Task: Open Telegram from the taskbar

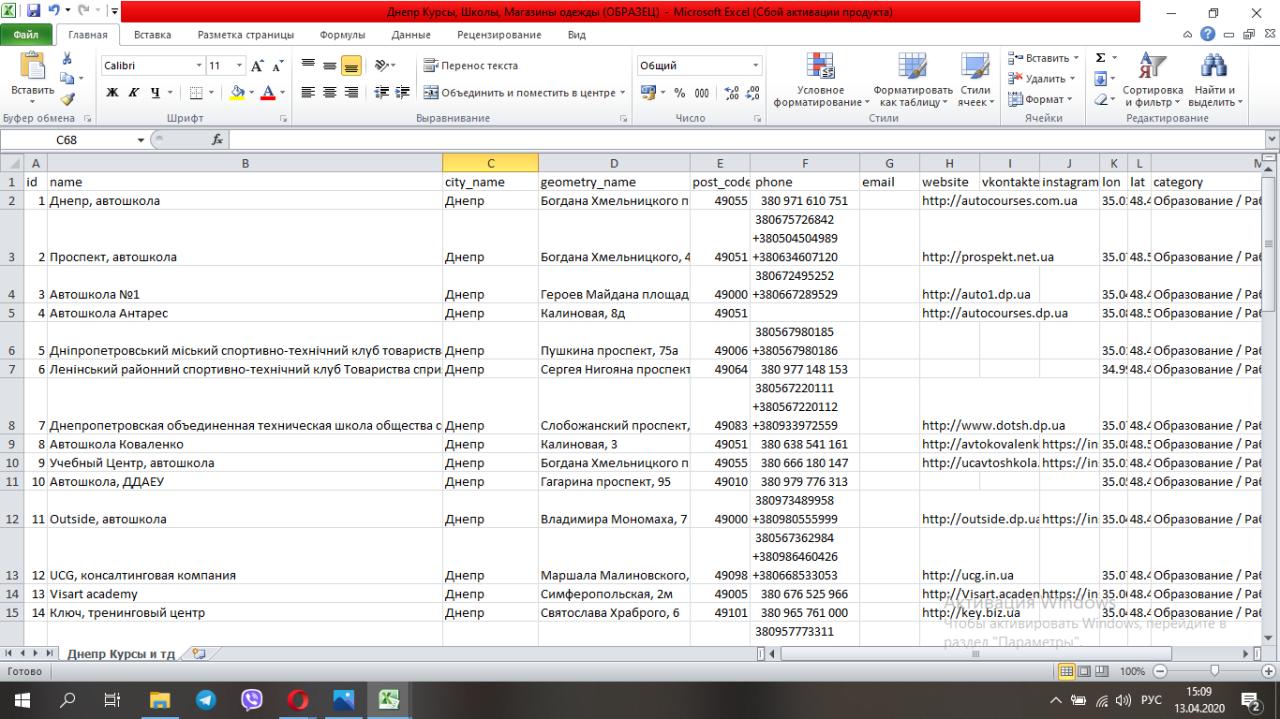Action: click(206, 700)
